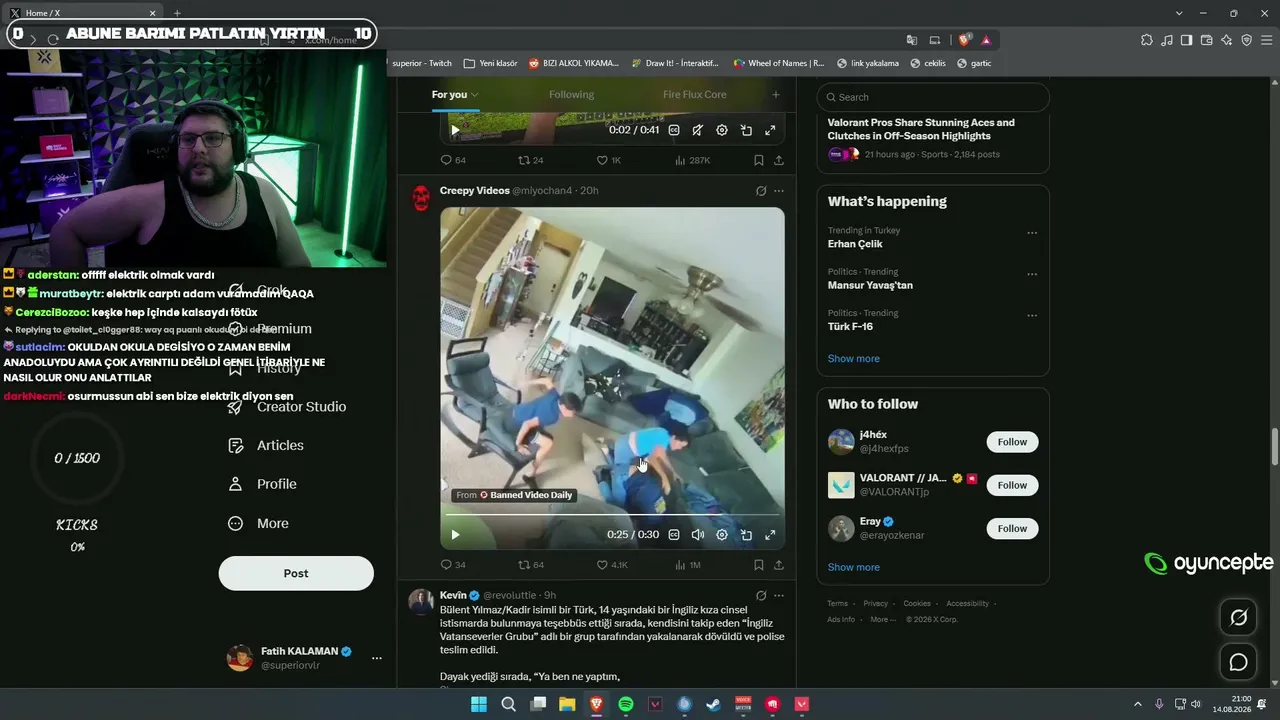View analytics showing 287K views

click(692, 160)
